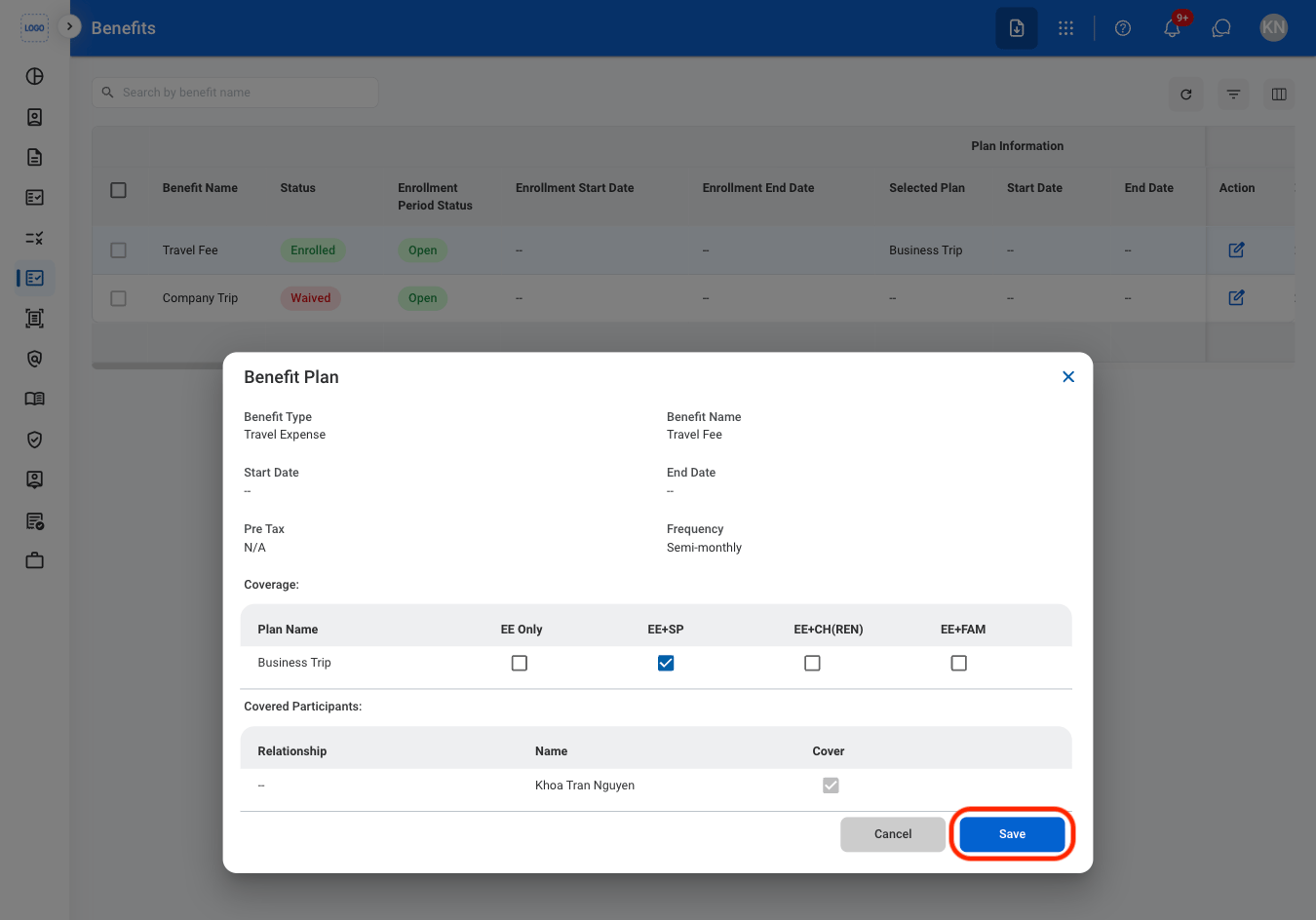Viewport: 1316px width, 920px height.
Task: Open the help question mark icon
Action: [x=1123, y=28]
